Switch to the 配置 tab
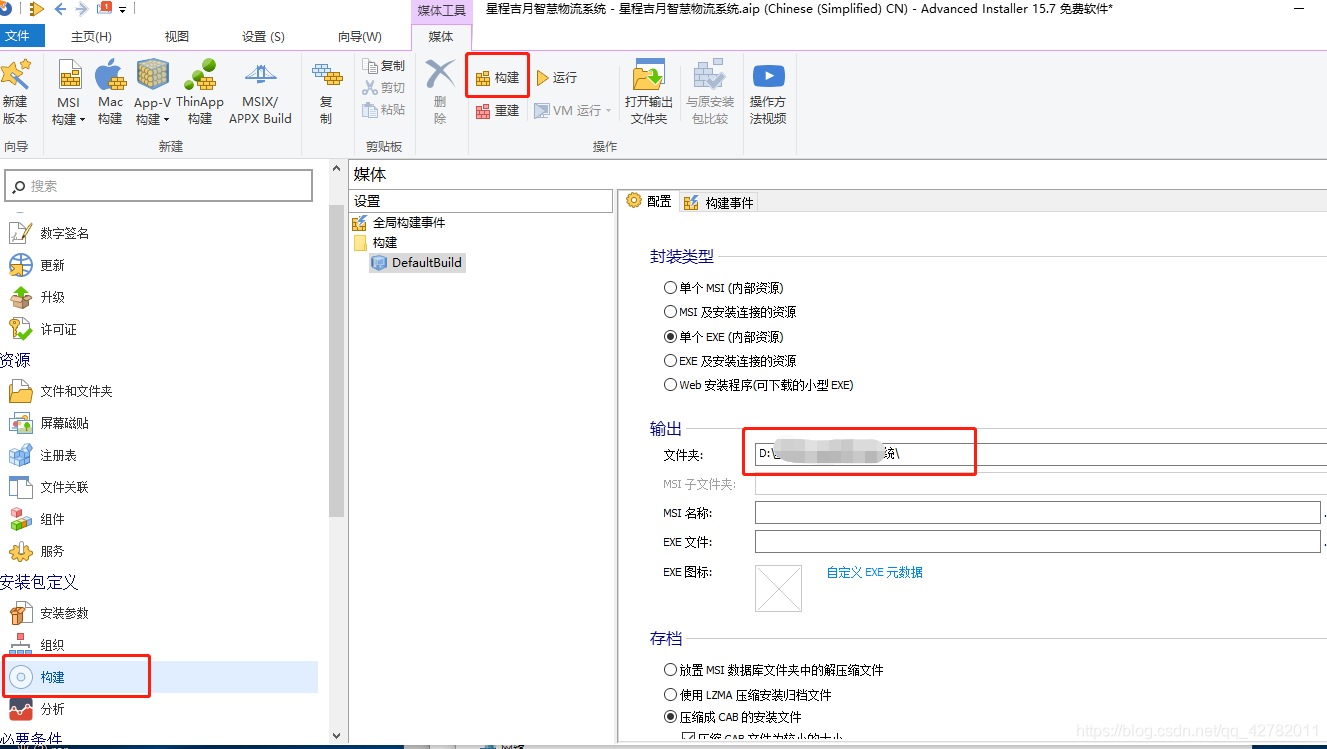This screenshot has width=1327, height=749. pyautogui.click(x=649, y=201)
